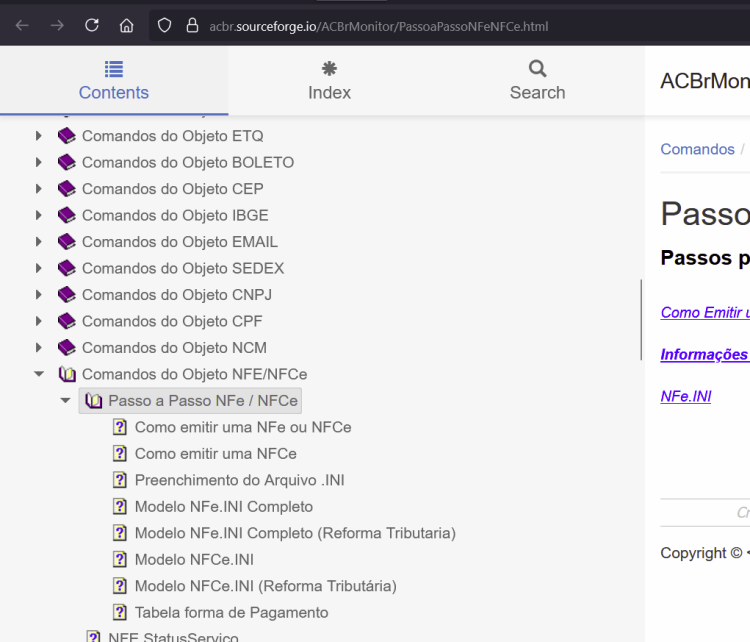This screenshot has height=642, width=750.
Task: Expand Comandos do Objeto CNPJ node
Action: tap(39, 295)
